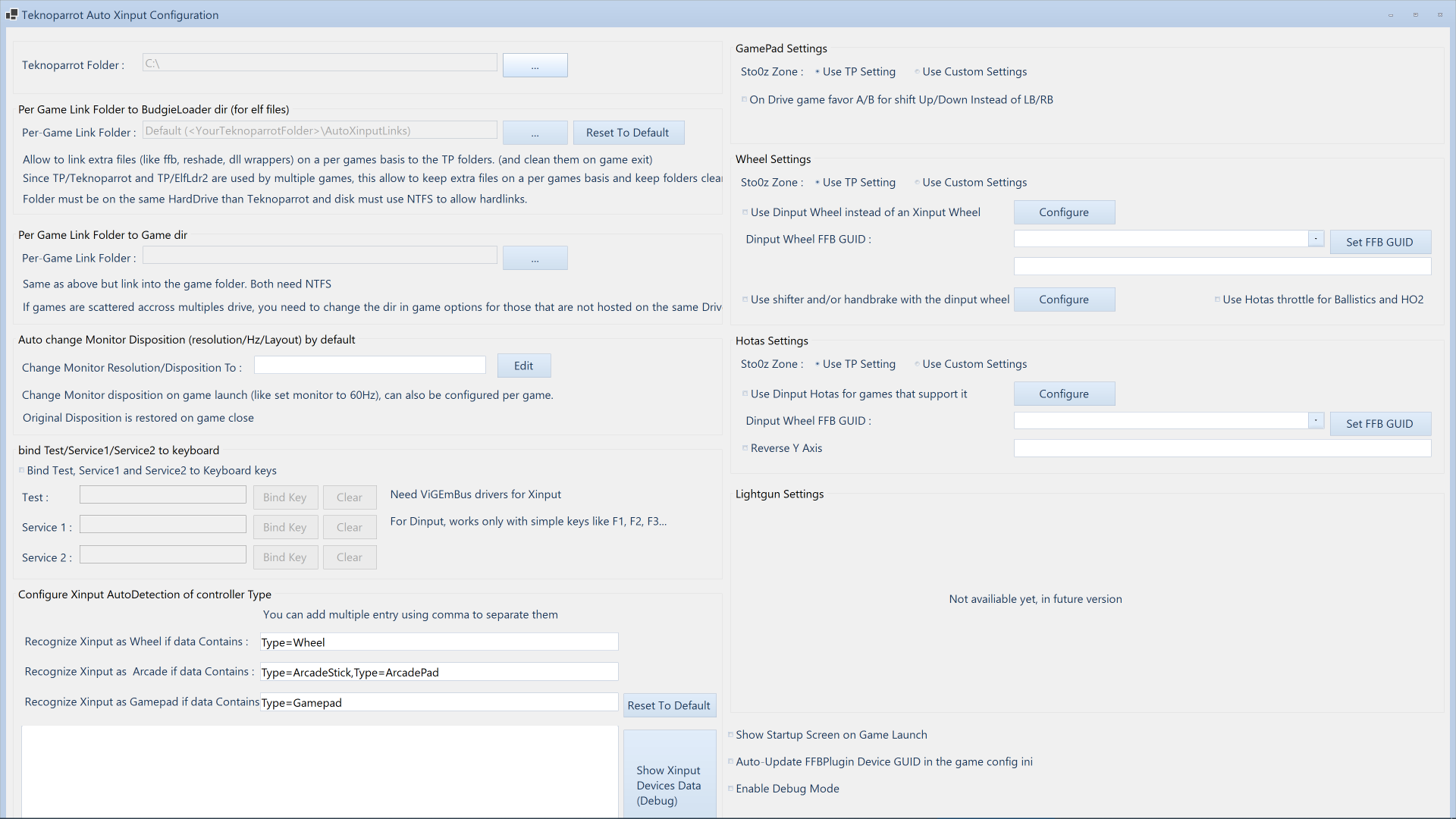Open Hotas FFB GUID dropdown arrow
1456x819 pixels.
[x=1316, y=420]
